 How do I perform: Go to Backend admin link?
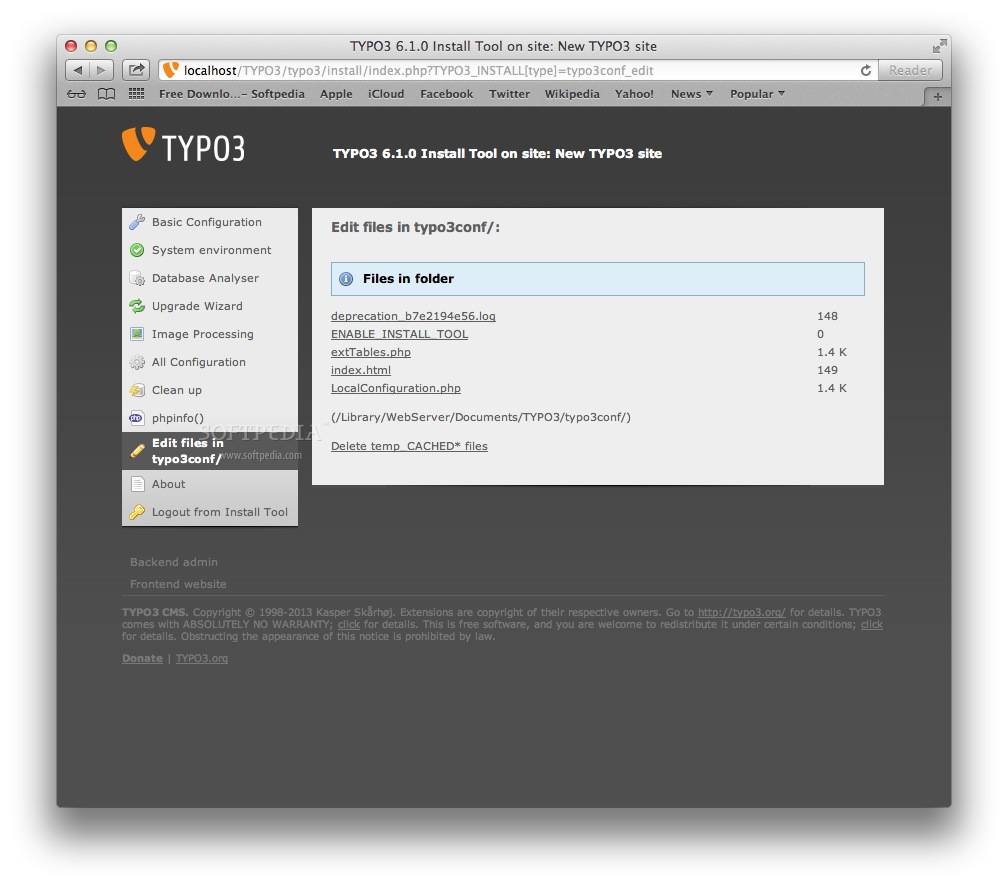click(x=174, y=562)
